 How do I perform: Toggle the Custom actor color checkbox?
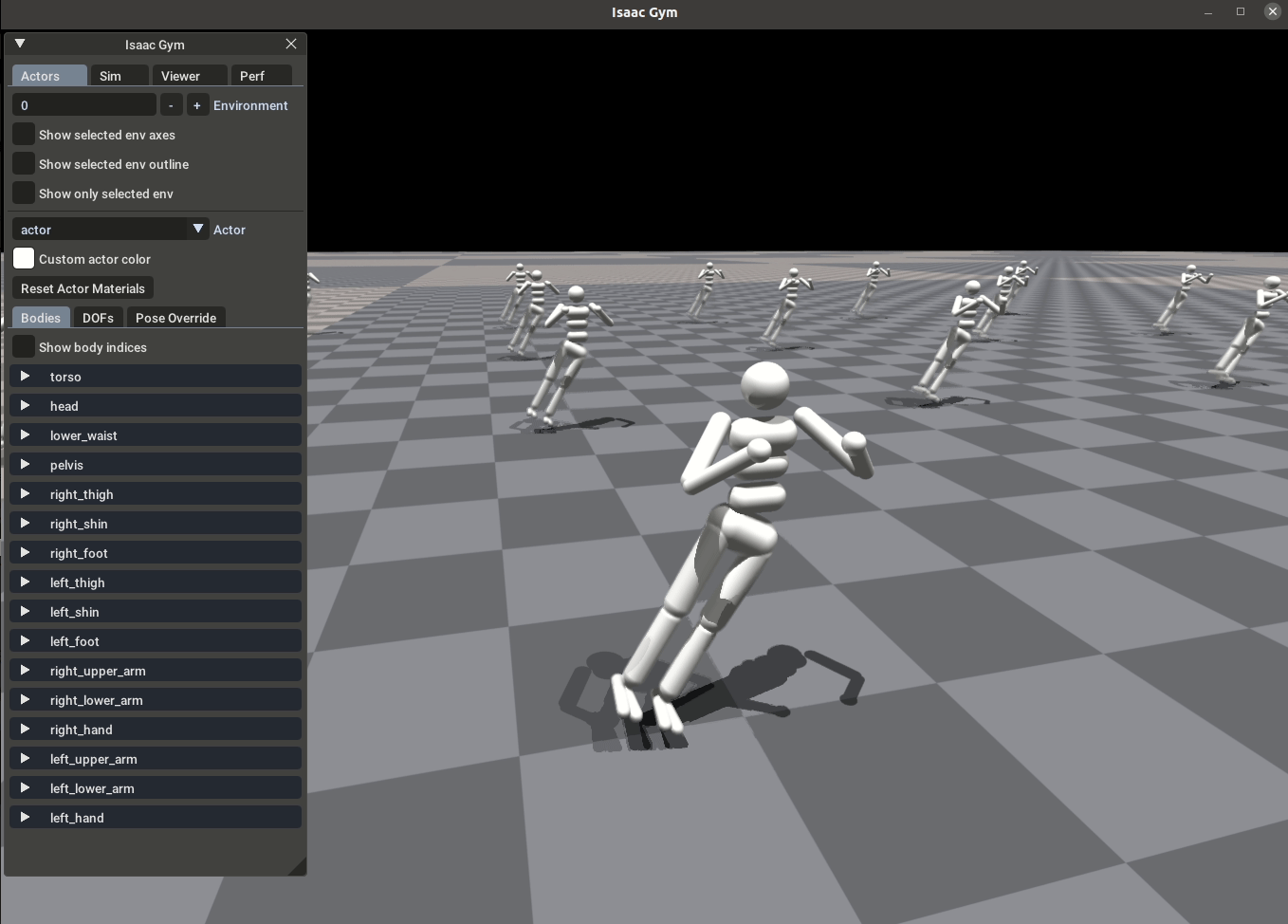coord(24,259)
